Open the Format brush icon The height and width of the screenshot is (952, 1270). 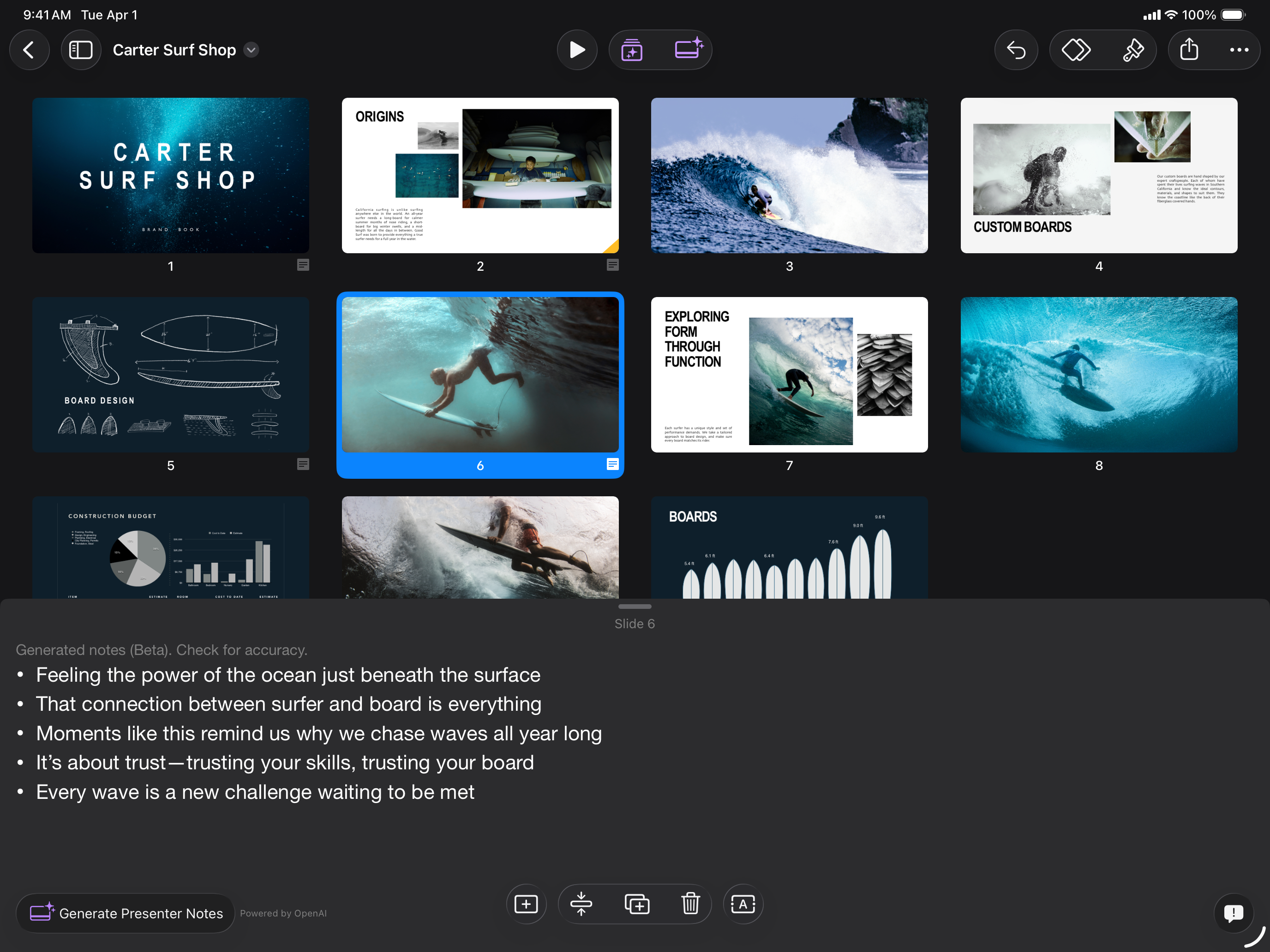click(x=1133, y=50)
